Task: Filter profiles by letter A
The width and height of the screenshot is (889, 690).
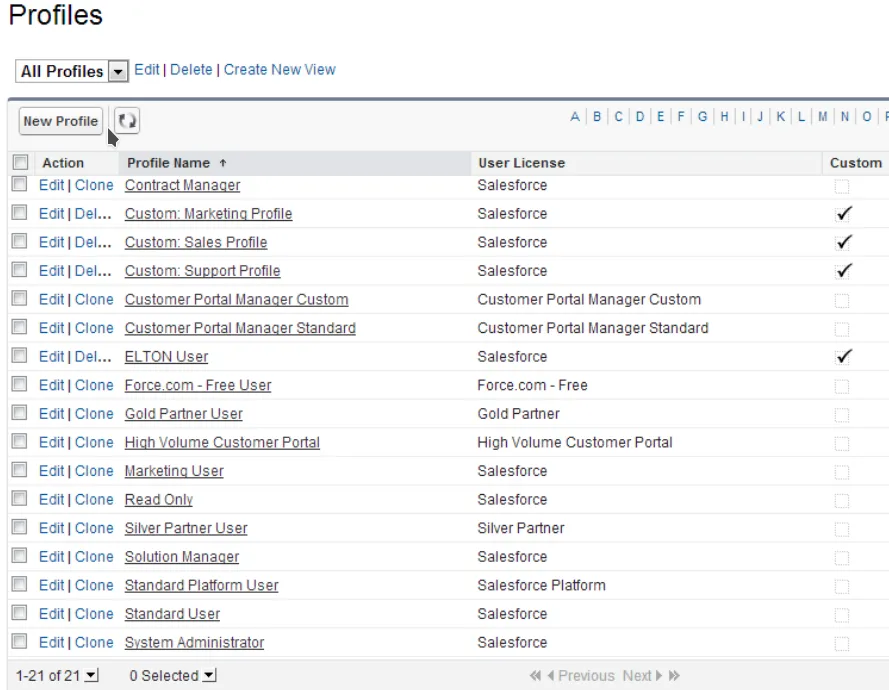Action: pyautogui.click(x=575, y=117)
